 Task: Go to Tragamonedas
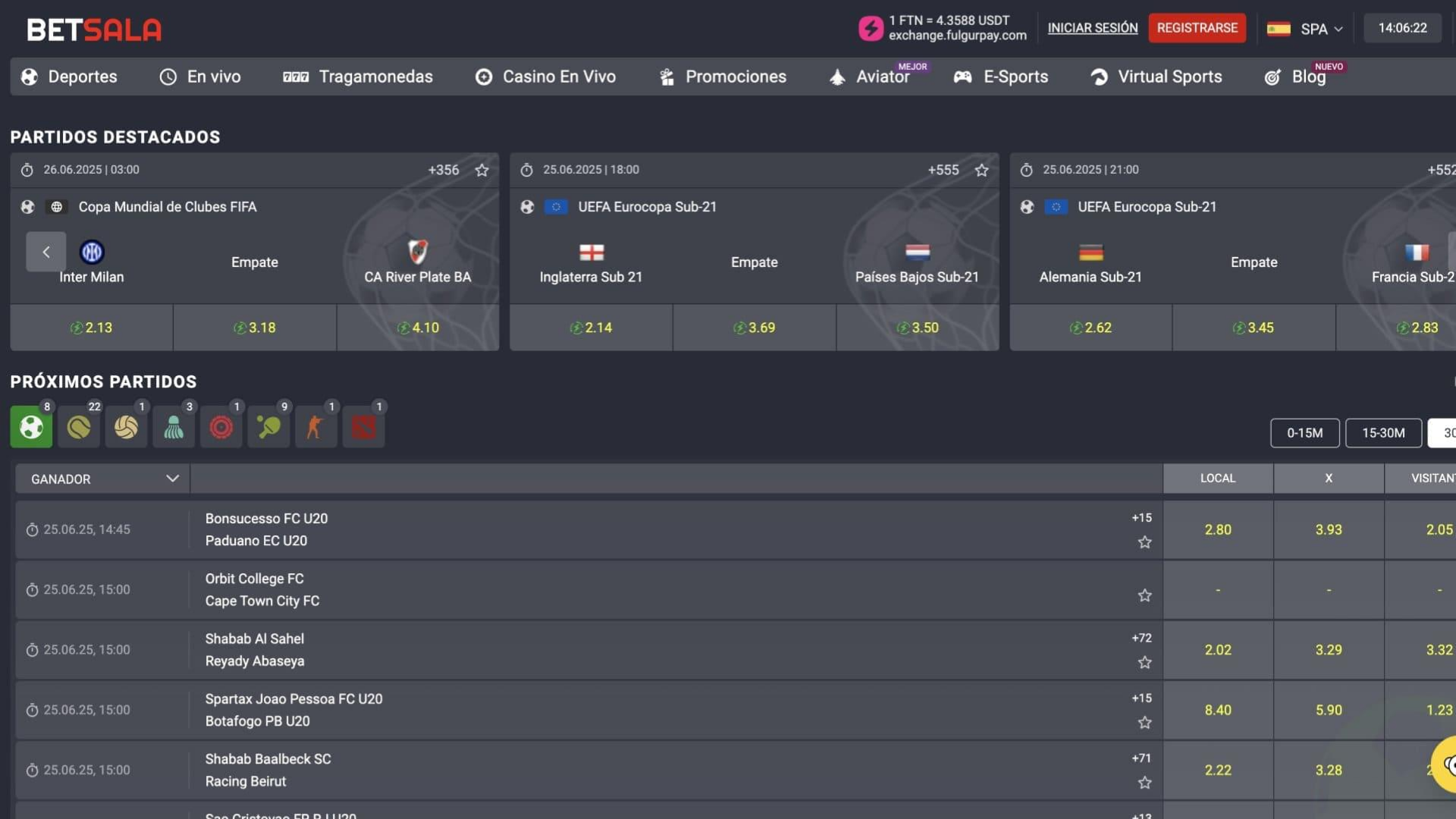[357, 77]
